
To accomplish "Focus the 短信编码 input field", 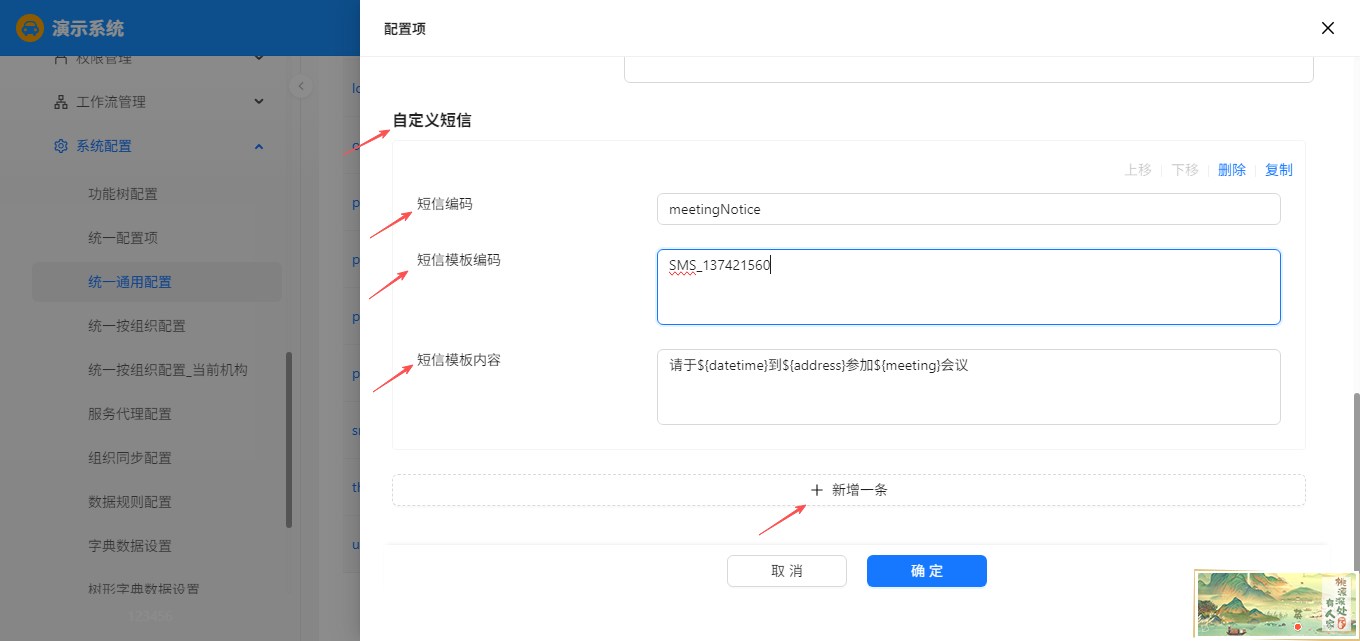I will click(x=968, y=209).
